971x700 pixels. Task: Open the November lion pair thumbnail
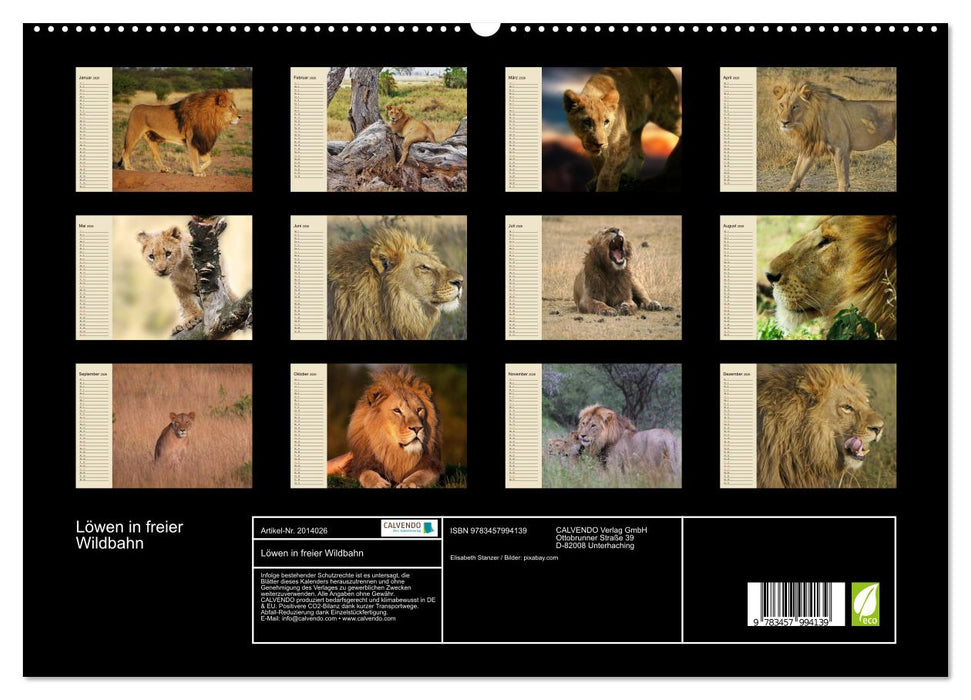(611, 425)
